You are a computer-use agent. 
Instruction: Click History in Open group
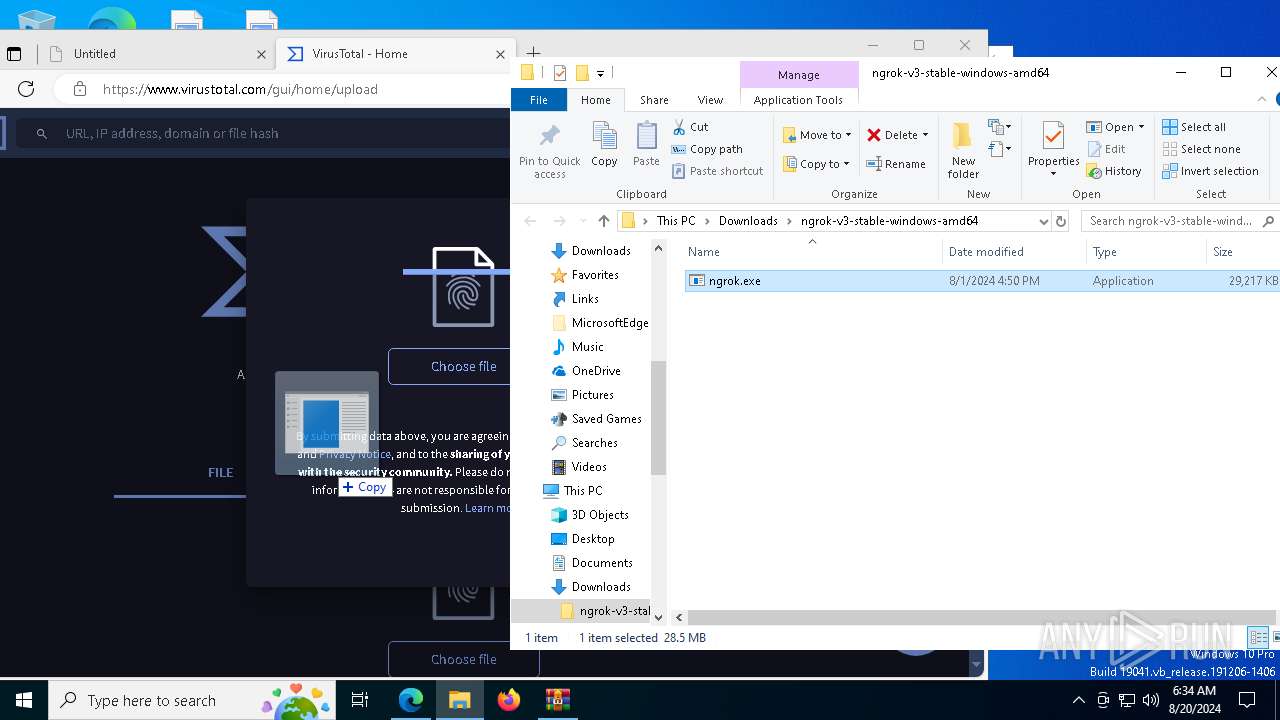[1114, 171]
